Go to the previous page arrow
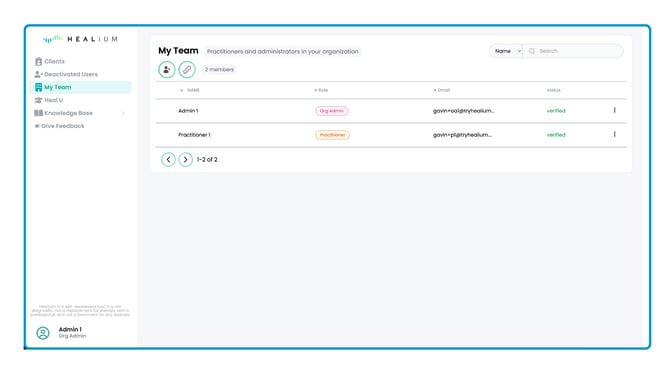Image resolution: width=670 pixels, height=376 pixels. coord(168,159)
